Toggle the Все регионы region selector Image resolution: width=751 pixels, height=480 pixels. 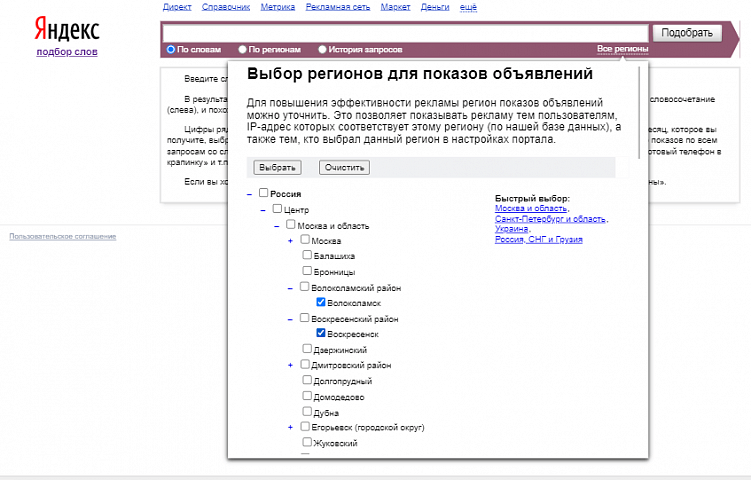pos(623,49)
